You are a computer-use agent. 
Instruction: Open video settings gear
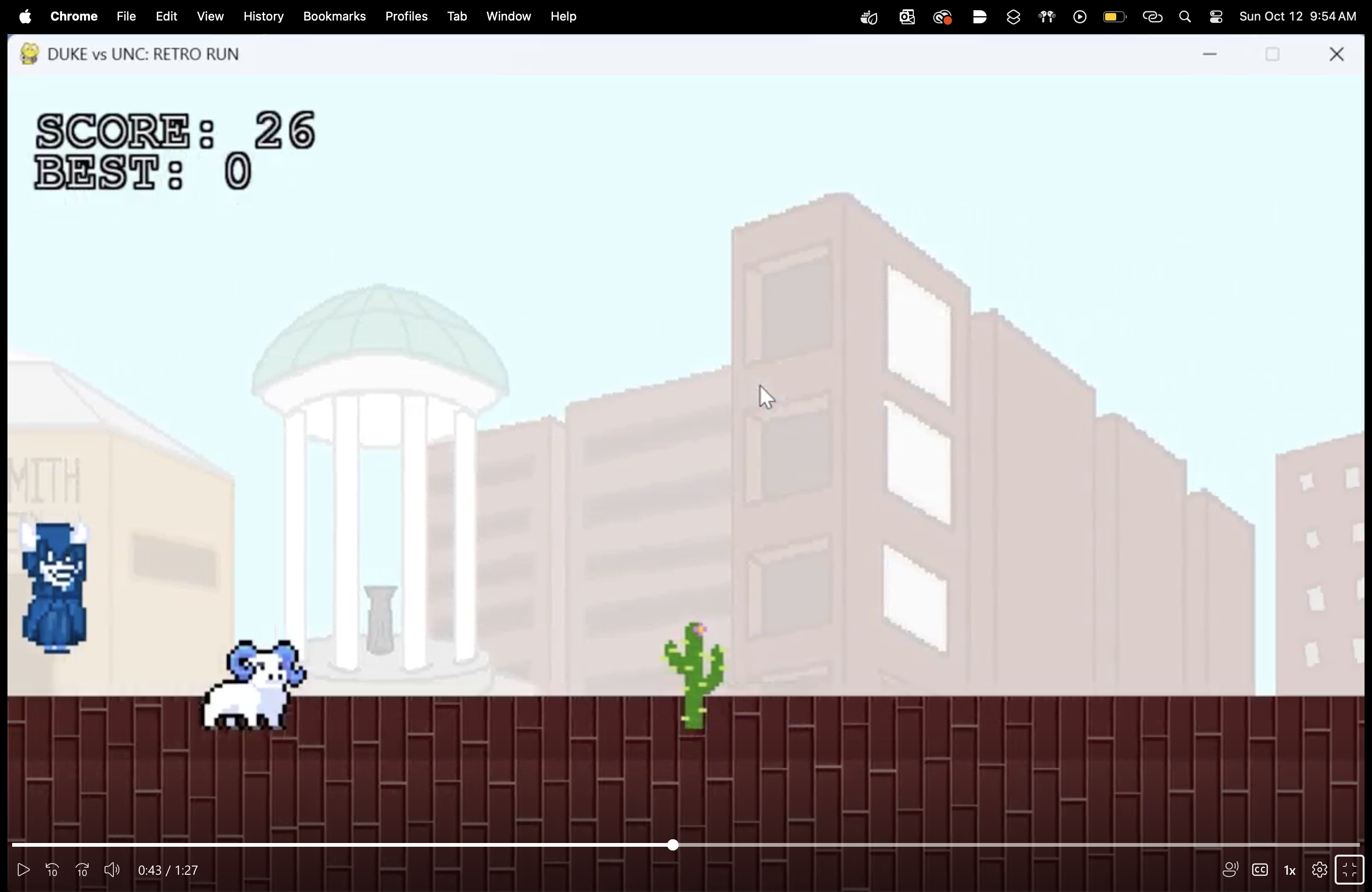[x=1319, y=870]
